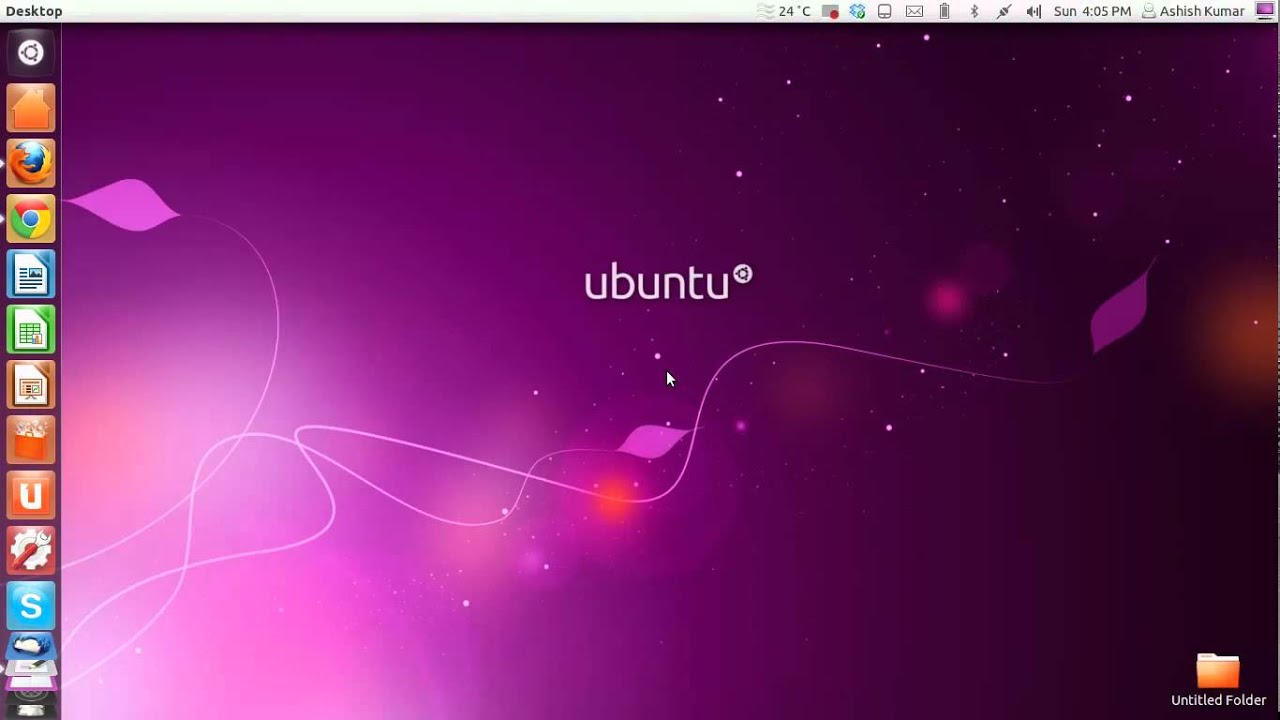The height and width of the screenshot is (720, 1280).
Task: Open the battery indicator menu
Action: pos(944,11)
